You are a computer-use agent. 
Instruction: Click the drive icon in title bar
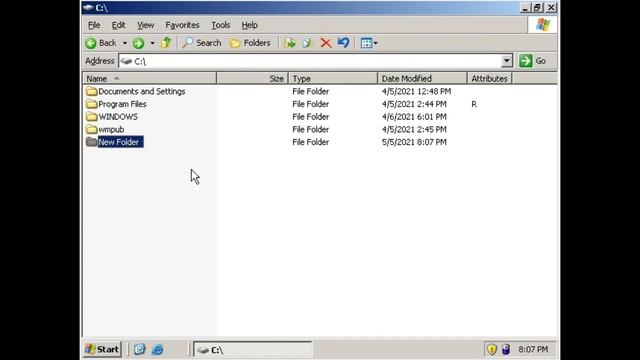[88, 7]
